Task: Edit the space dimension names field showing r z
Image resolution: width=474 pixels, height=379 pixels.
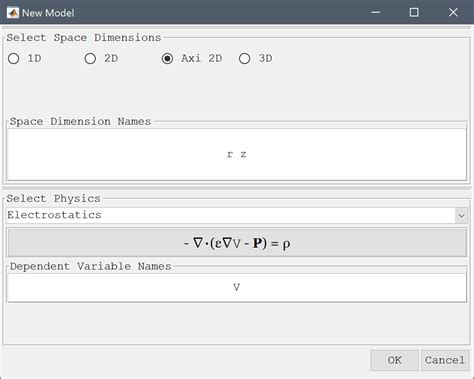Action: tap(237, 155)
